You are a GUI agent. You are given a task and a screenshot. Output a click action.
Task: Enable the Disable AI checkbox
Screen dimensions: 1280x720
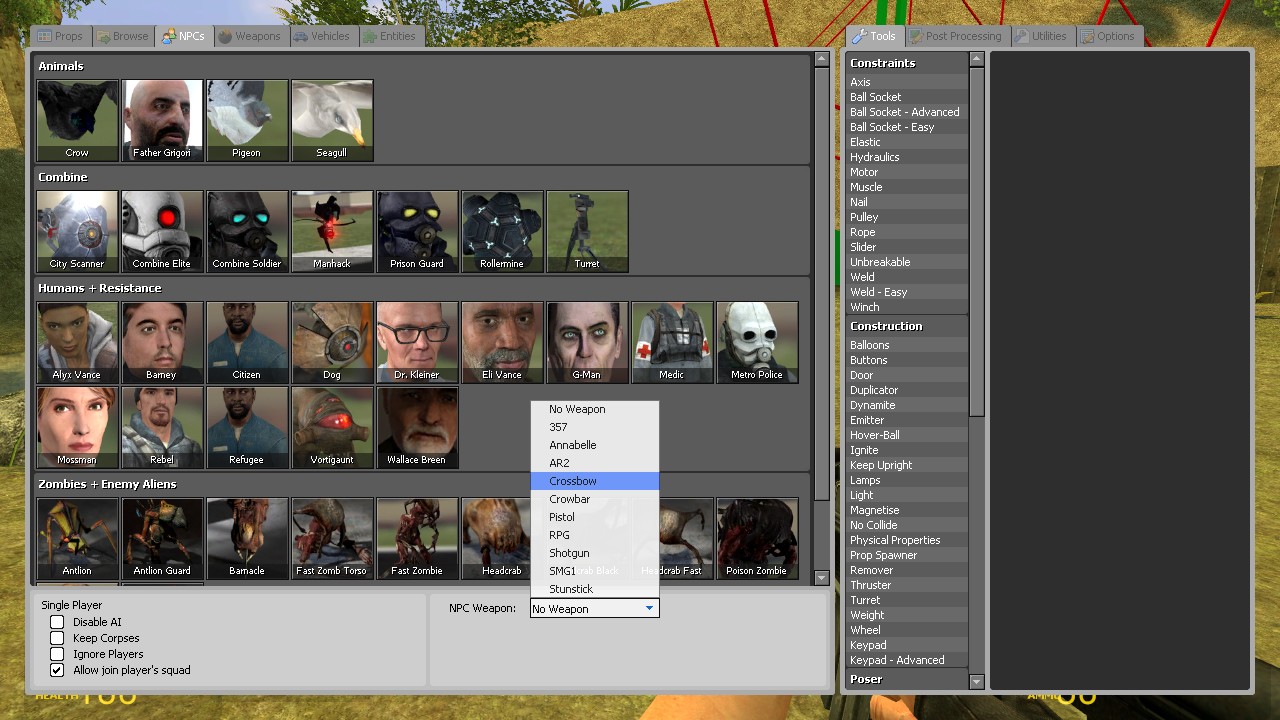(x=57, y=622)
